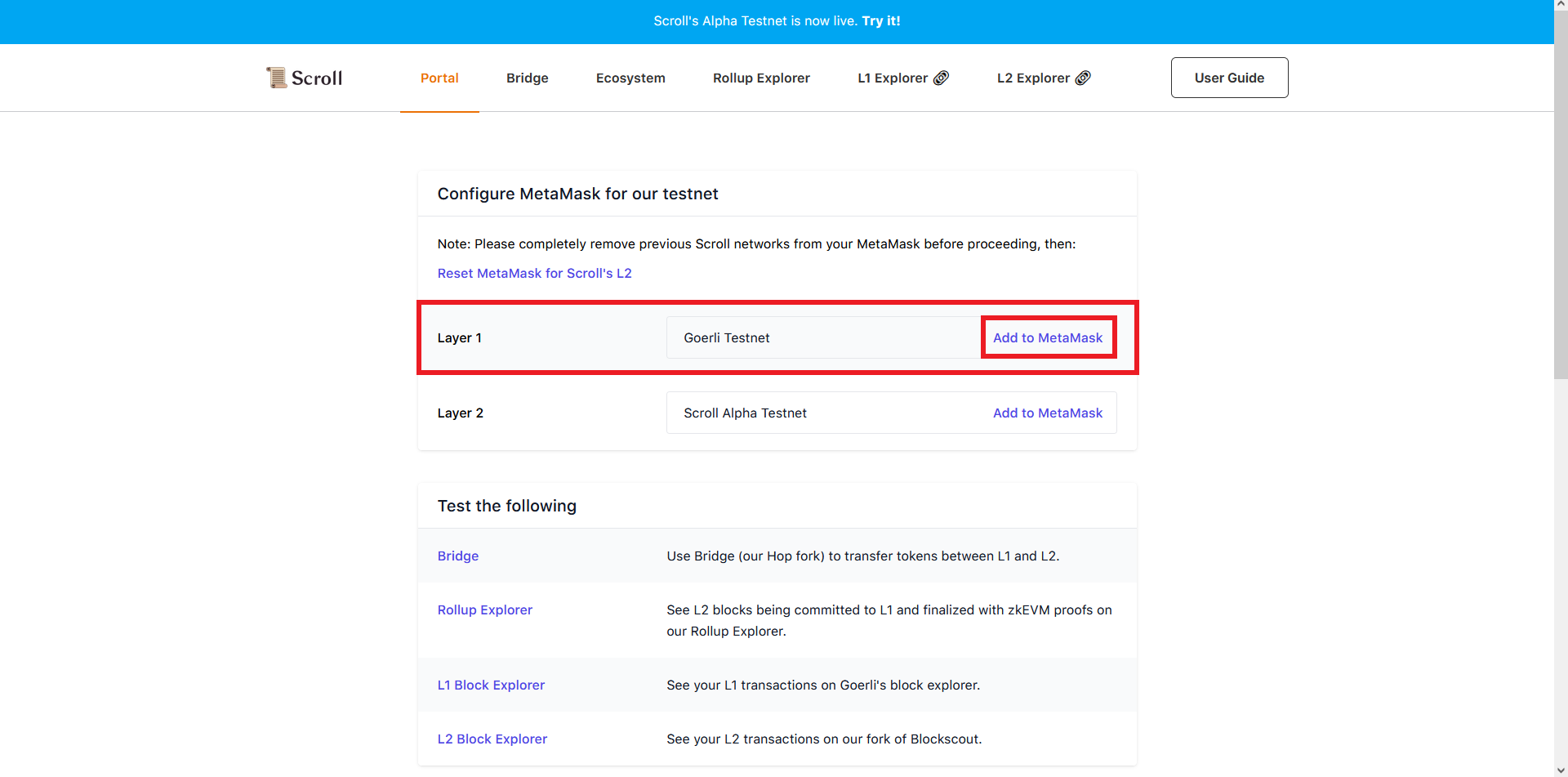Click Reset MetaMask for Scroll's L2
The width and height of the screenshot is (1568, 777).
pos(534,274)
